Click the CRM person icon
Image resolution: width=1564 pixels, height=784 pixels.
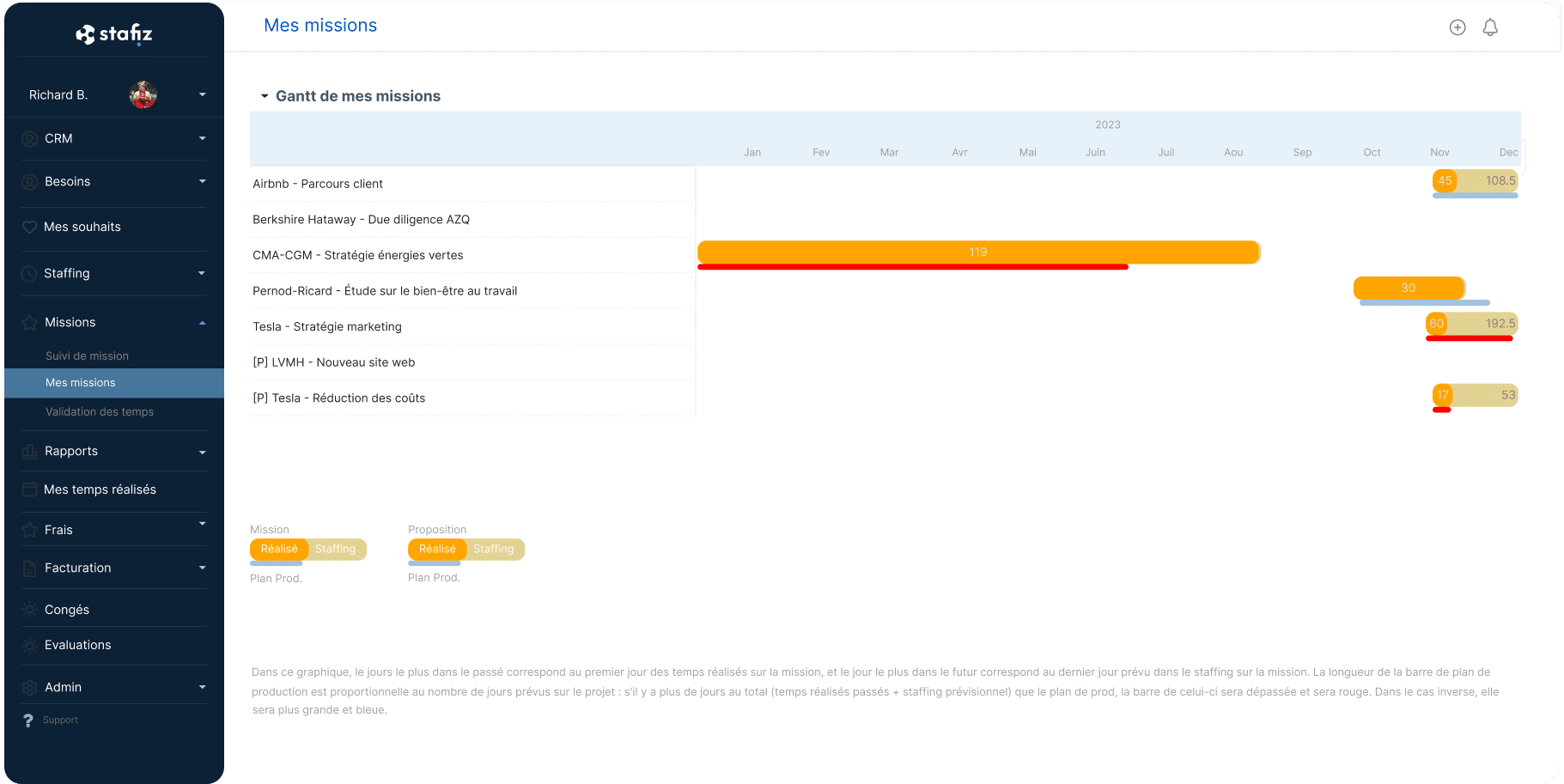tap(29, 139)
